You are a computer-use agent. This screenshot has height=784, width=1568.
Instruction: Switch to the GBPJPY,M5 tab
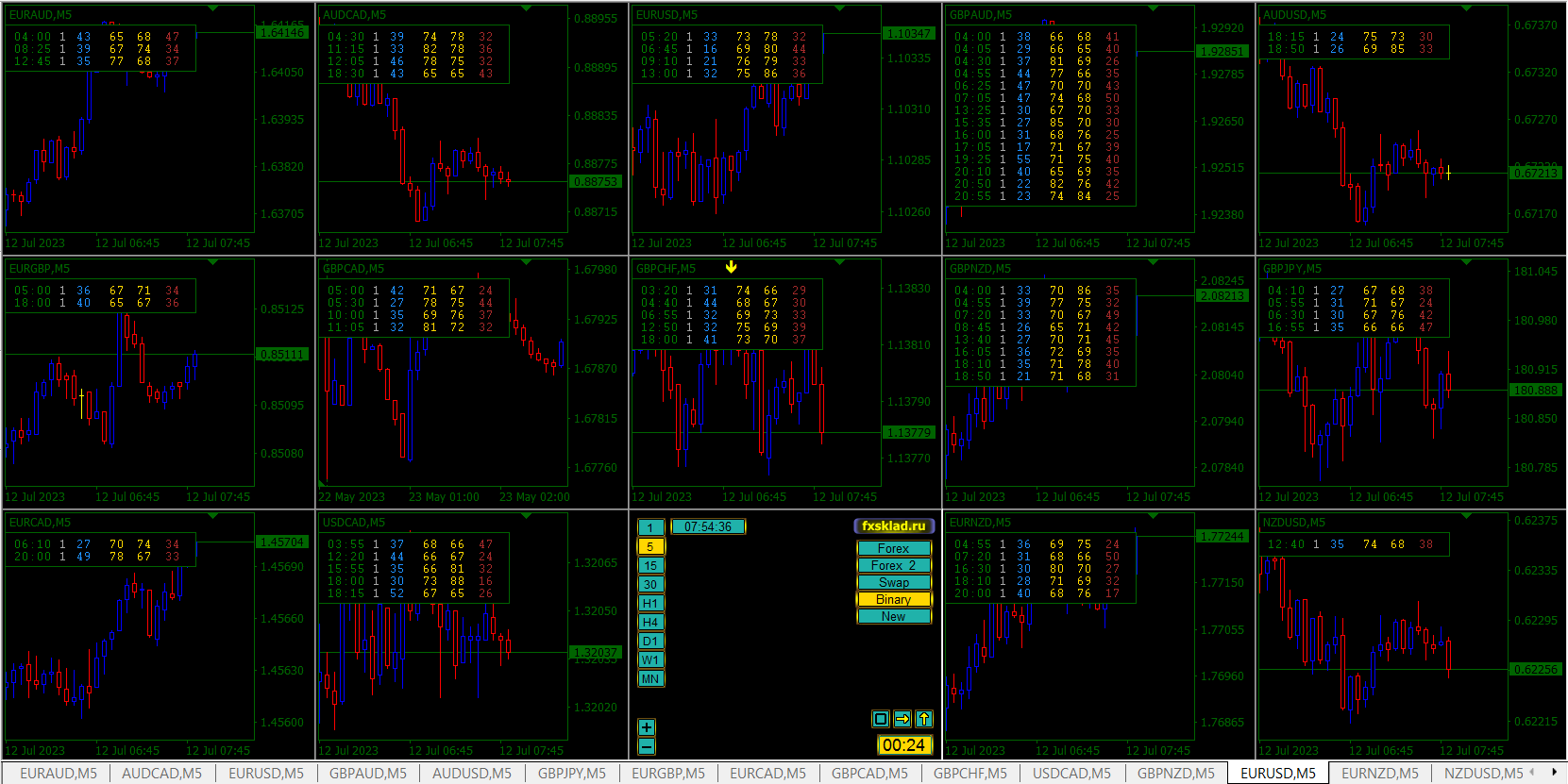tap(572, 774)
